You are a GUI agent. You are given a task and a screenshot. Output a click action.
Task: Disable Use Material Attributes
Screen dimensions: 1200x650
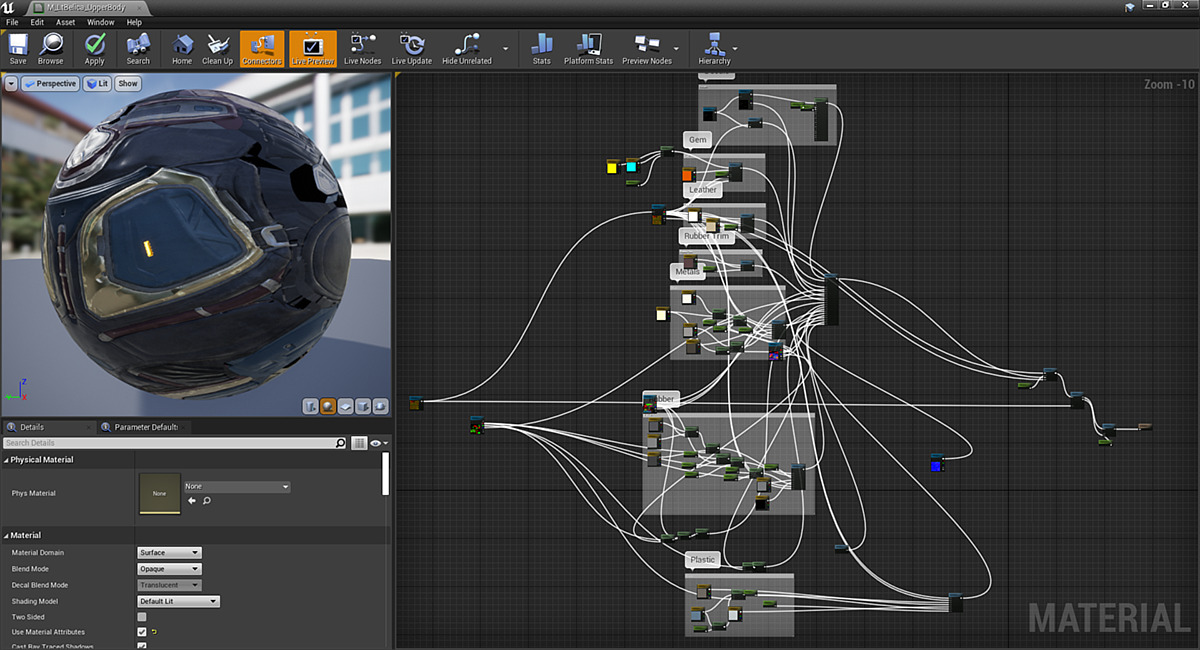(141, 632)
